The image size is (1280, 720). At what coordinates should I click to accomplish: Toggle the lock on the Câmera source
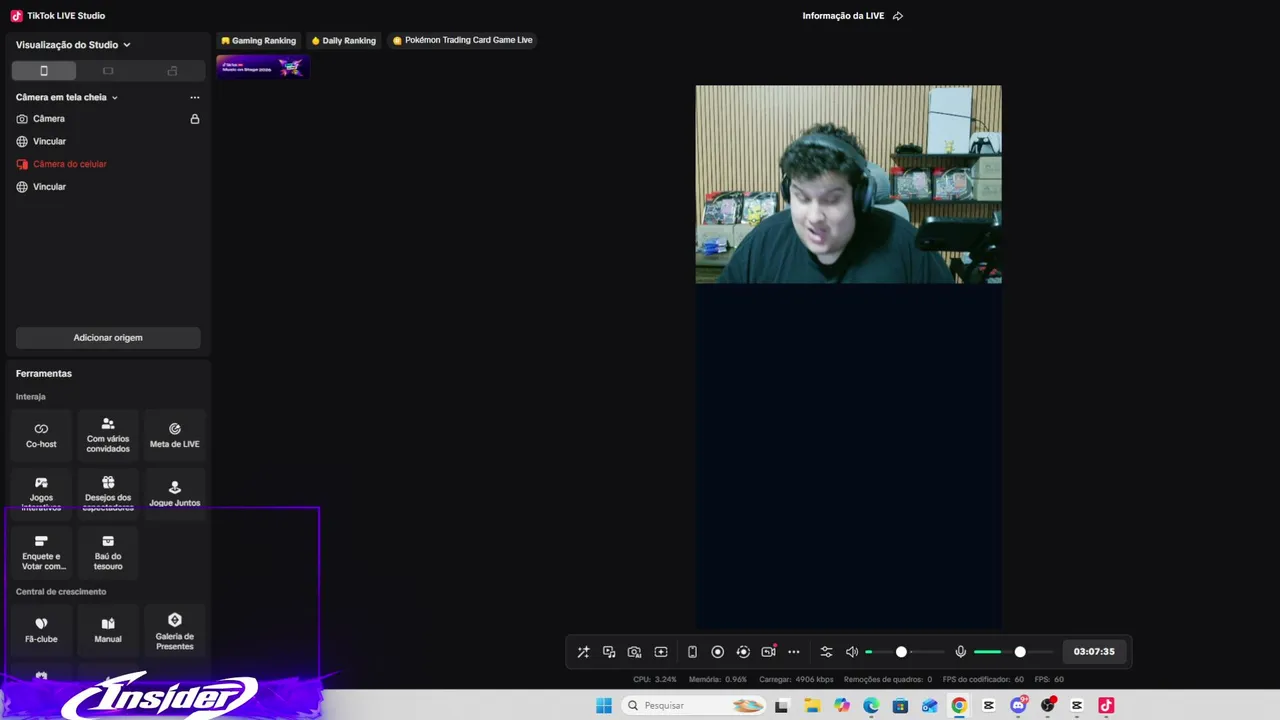[195, 119]
